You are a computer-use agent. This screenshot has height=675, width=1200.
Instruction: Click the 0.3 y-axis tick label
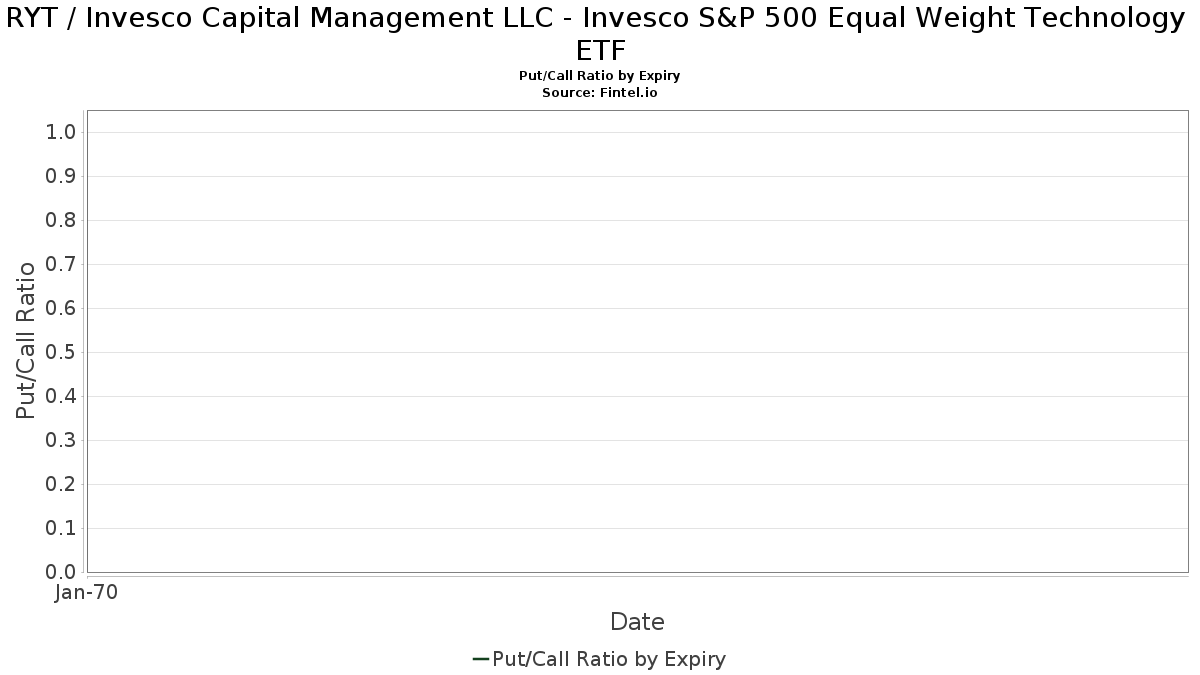61,440
